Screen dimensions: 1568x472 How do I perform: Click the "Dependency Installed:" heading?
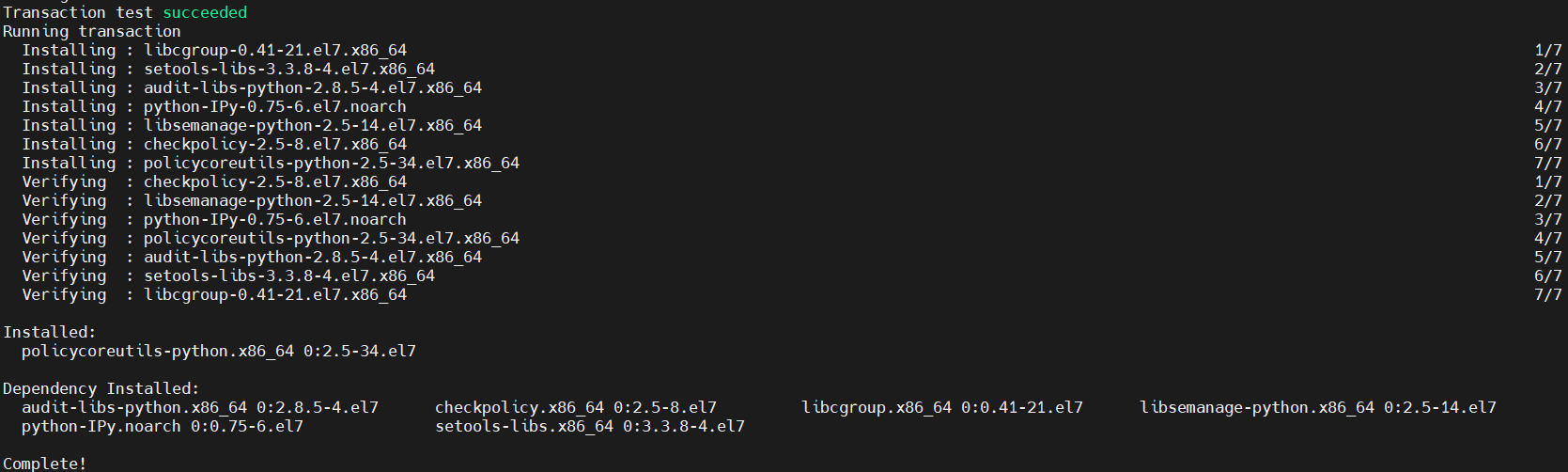tap(101, 388)
